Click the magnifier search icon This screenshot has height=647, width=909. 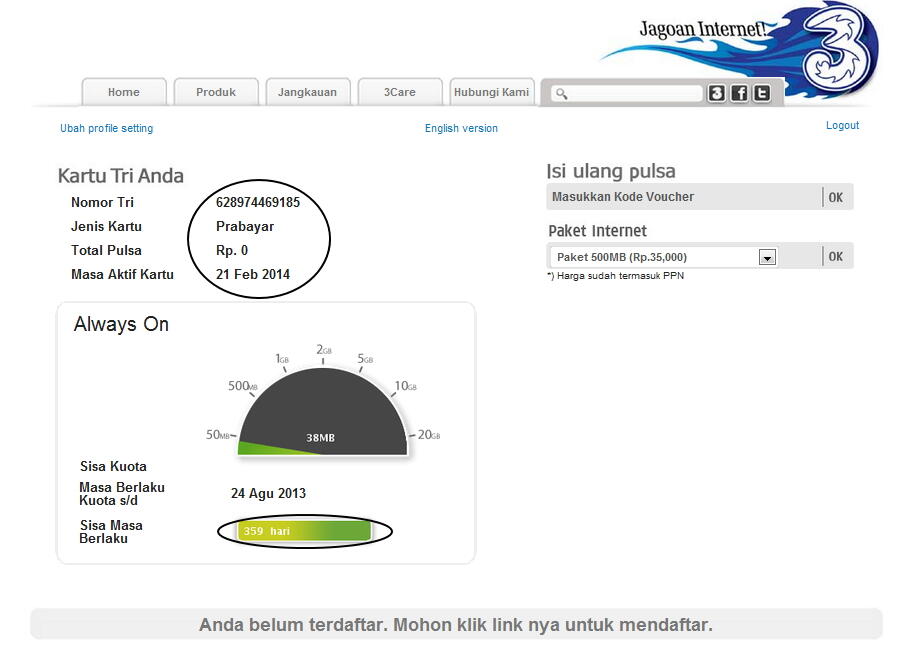point(561,93)
